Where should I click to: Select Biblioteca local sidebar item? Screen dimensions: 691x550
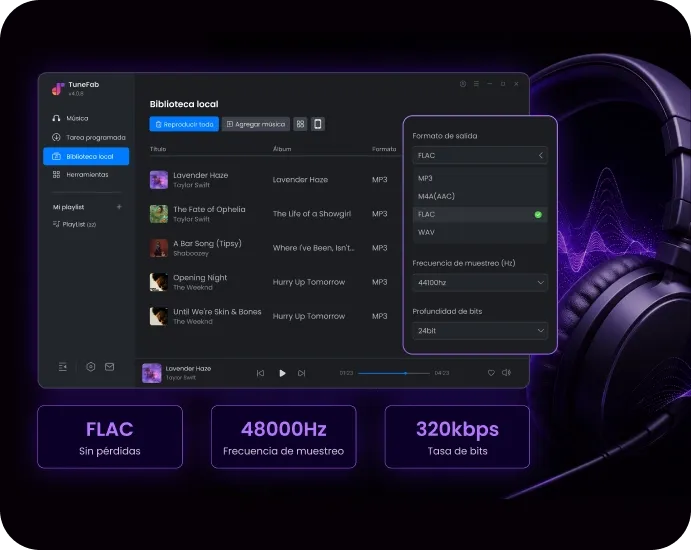pos(86,156)
